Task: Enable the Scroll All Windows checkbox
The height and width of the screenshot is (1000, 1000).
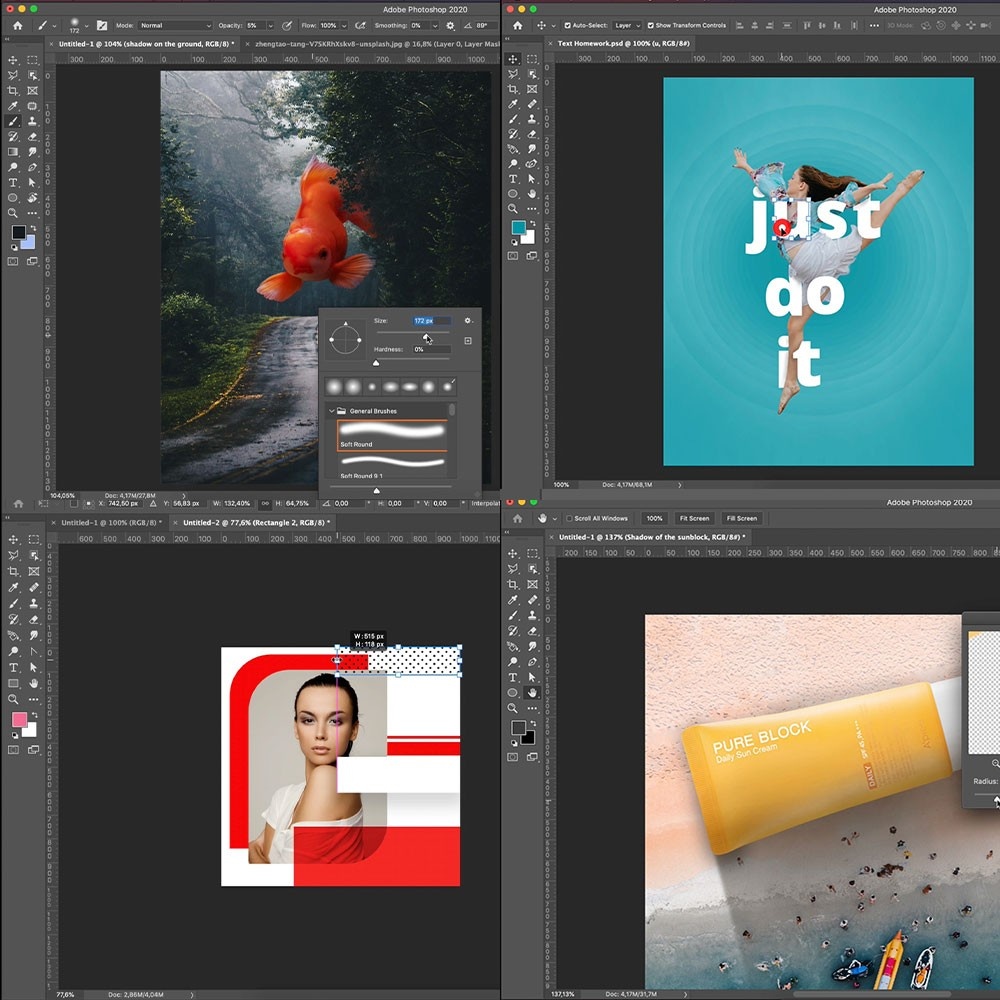Action: tap(568, 518)
